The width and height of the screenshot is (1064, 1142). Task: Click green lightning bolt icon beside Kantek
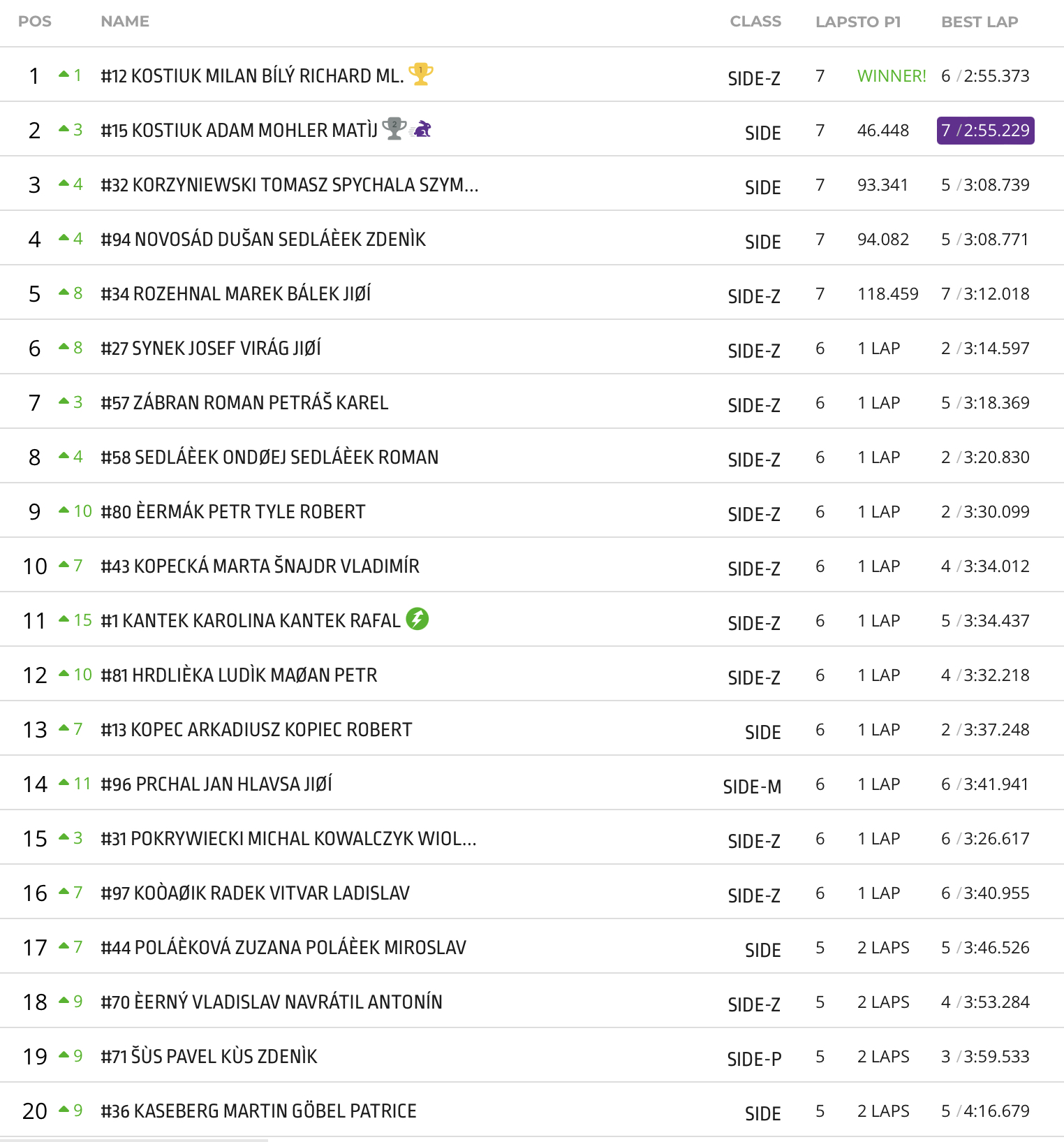coord(418,618)
